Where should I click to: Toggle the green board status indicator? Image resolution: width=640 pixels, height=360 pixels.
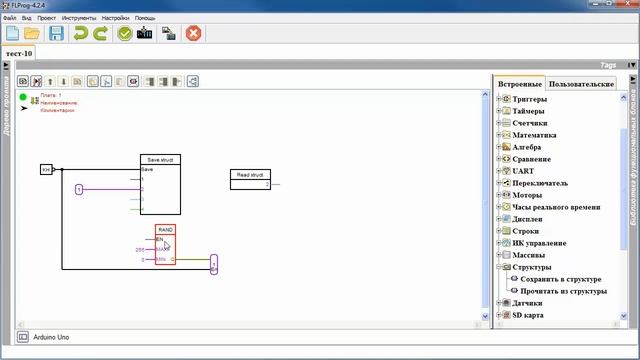pyautogui.click(x=23, y=97)
